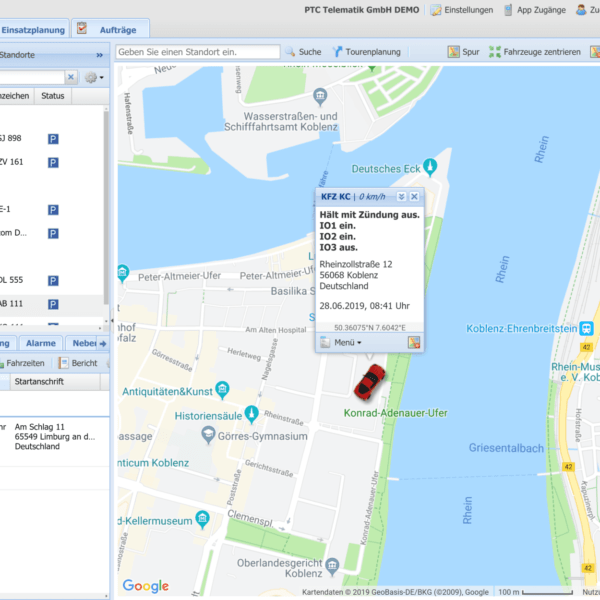Type in the Standort search field
The width and height of the screenshot is (600, 600).
pyautogui.click(x=198, y=51)
